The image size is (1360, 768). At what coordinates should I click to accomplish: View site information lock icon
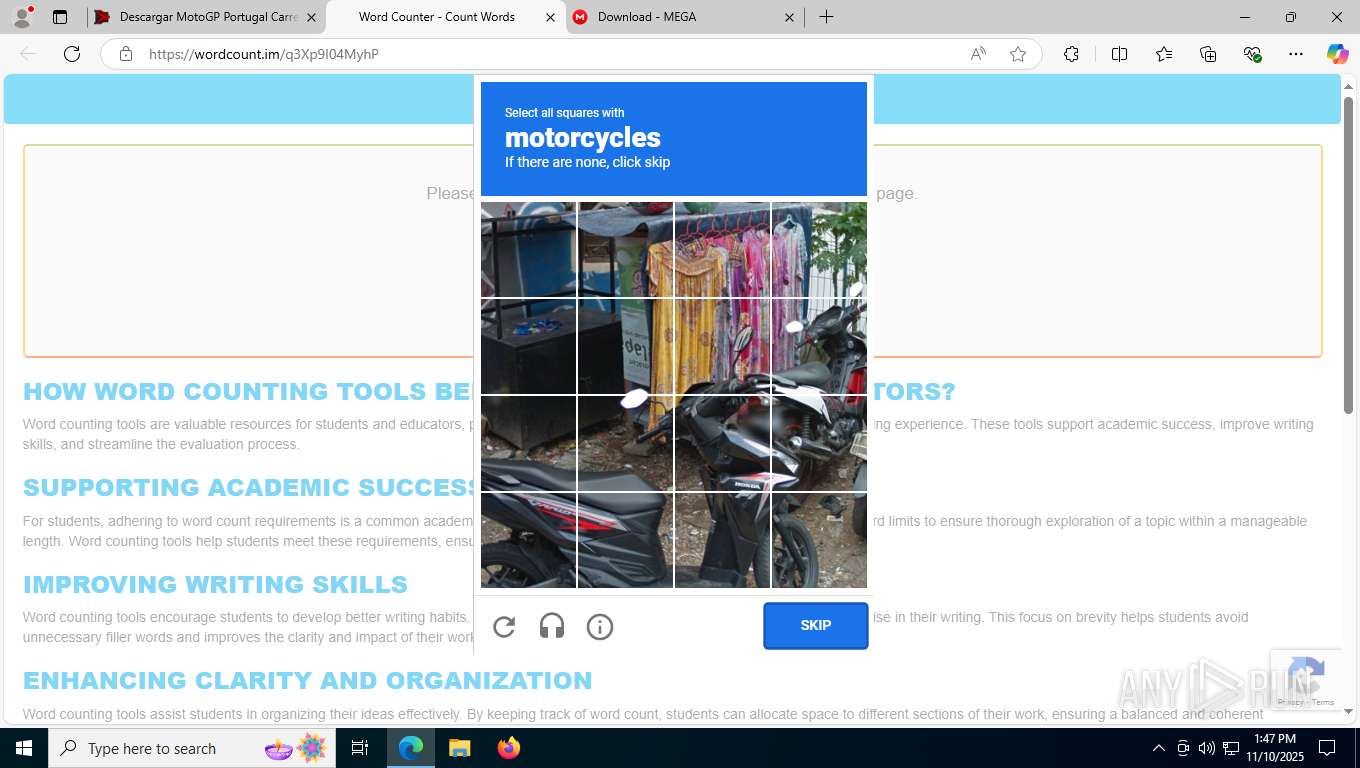126,54
